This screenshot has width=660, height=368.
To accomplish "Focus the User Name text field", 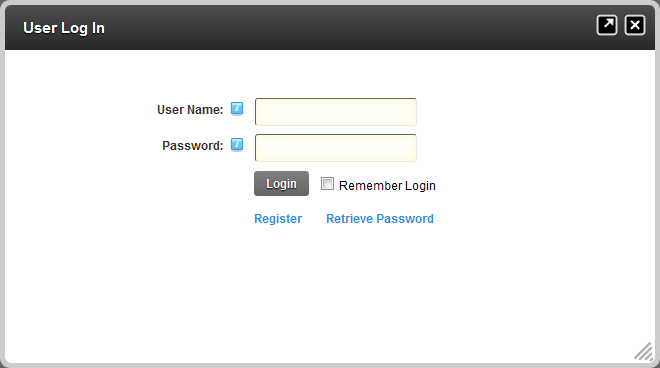I will [x=336, y=112].
